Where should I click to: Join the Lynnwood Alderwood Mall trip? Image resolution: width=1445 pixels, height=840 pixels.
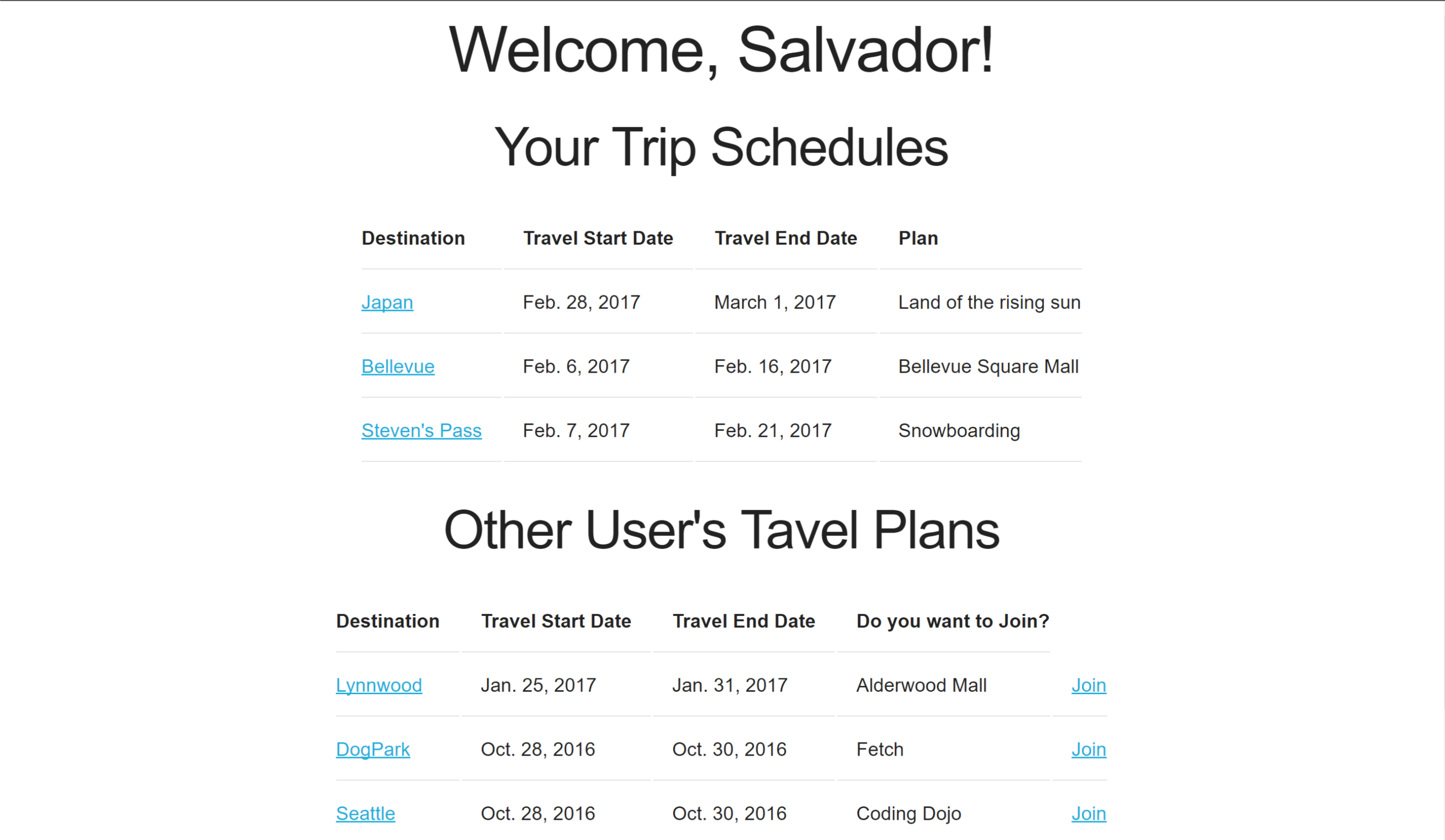(1089, 685)
